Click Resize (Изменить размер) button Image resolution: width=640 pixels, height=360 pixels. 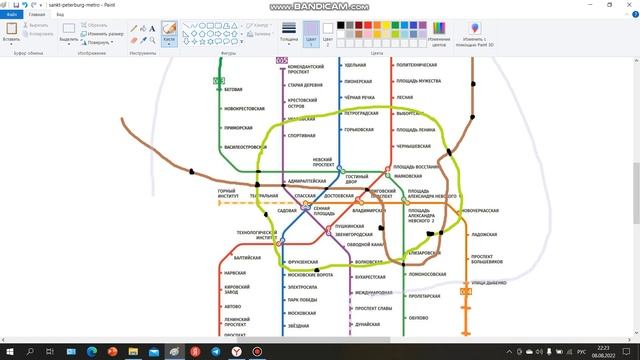(102, 34)
